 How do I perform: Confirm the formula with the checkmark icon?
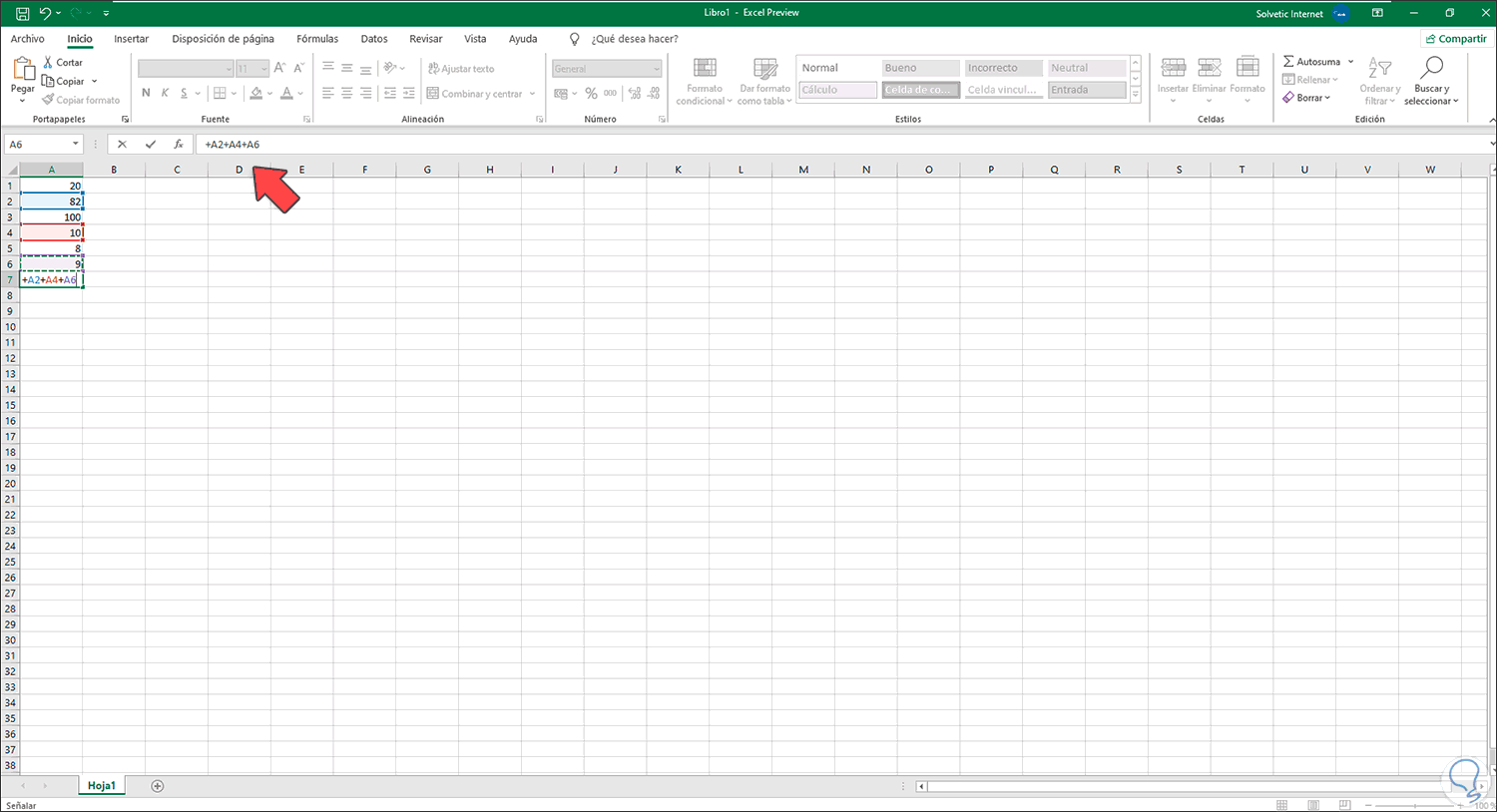click(x=151, y=145)
